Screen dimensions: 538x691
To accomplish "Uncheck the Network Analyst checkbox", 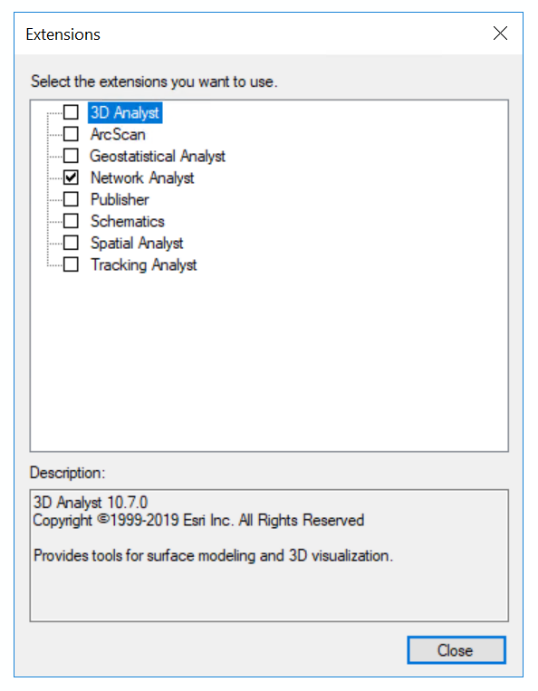I will 70,178.
